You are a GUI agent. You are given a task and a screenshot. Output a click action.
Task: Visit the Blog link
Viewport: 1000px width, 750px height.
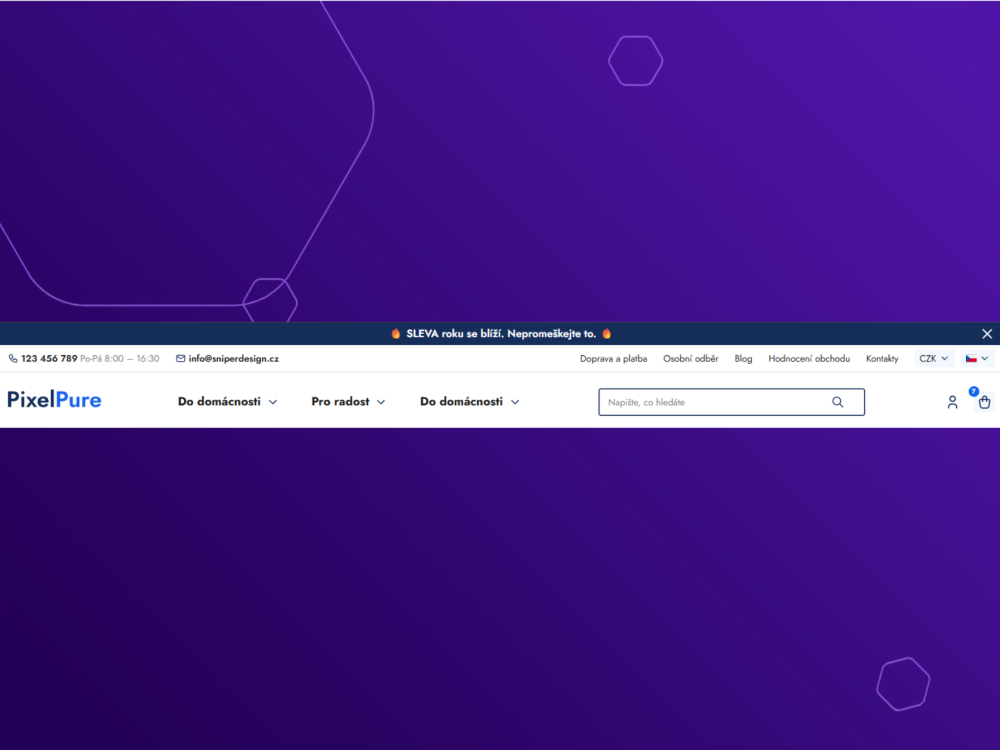[x=743, y=358]
